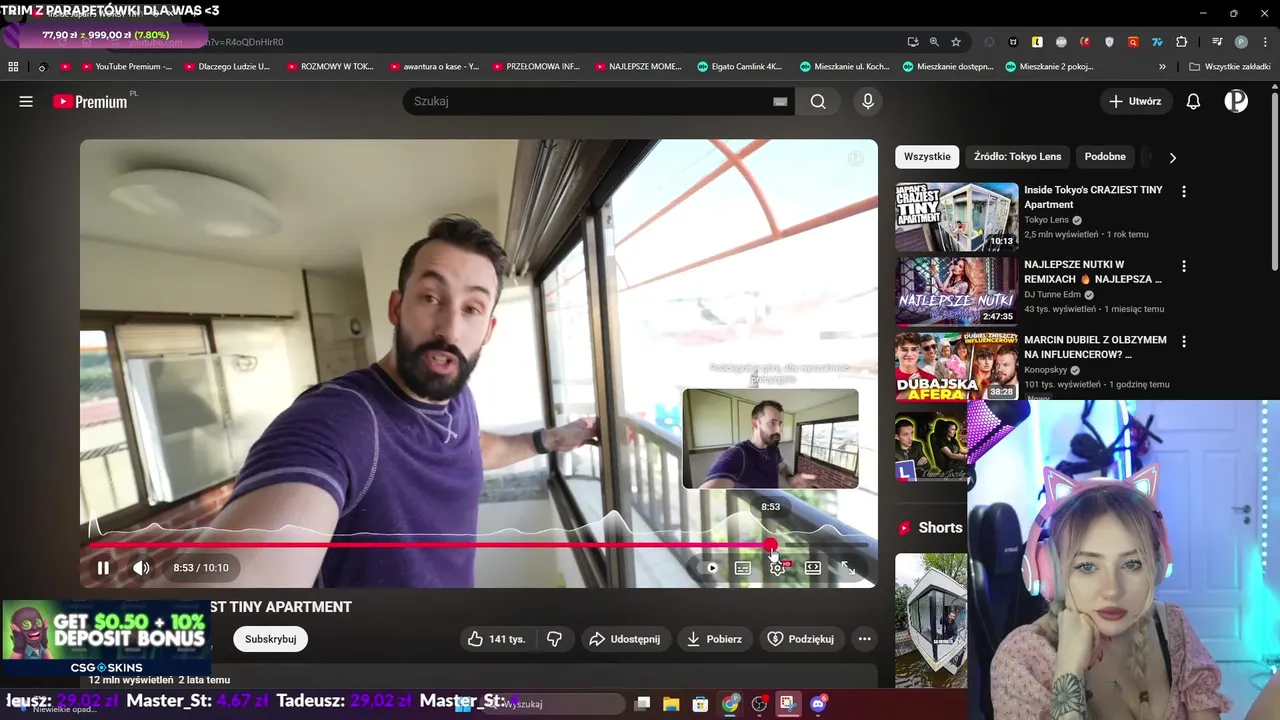The width and height of the screenshot is (1280, 720).
Task: Open the YouTube hamburger guide menu
Action: pyautogui.click(x=26, y=101)
